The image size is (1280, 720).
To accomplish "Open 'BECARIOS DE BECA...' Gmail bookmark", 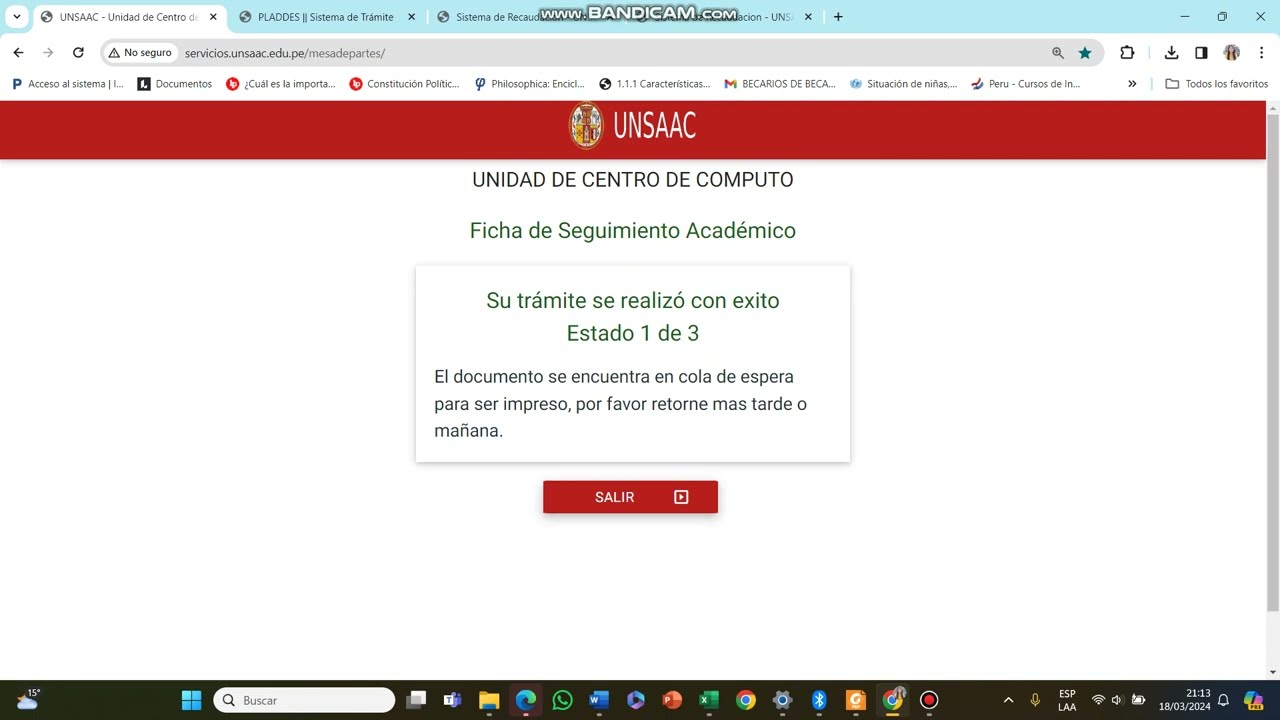I will click(x=780, y=84).
